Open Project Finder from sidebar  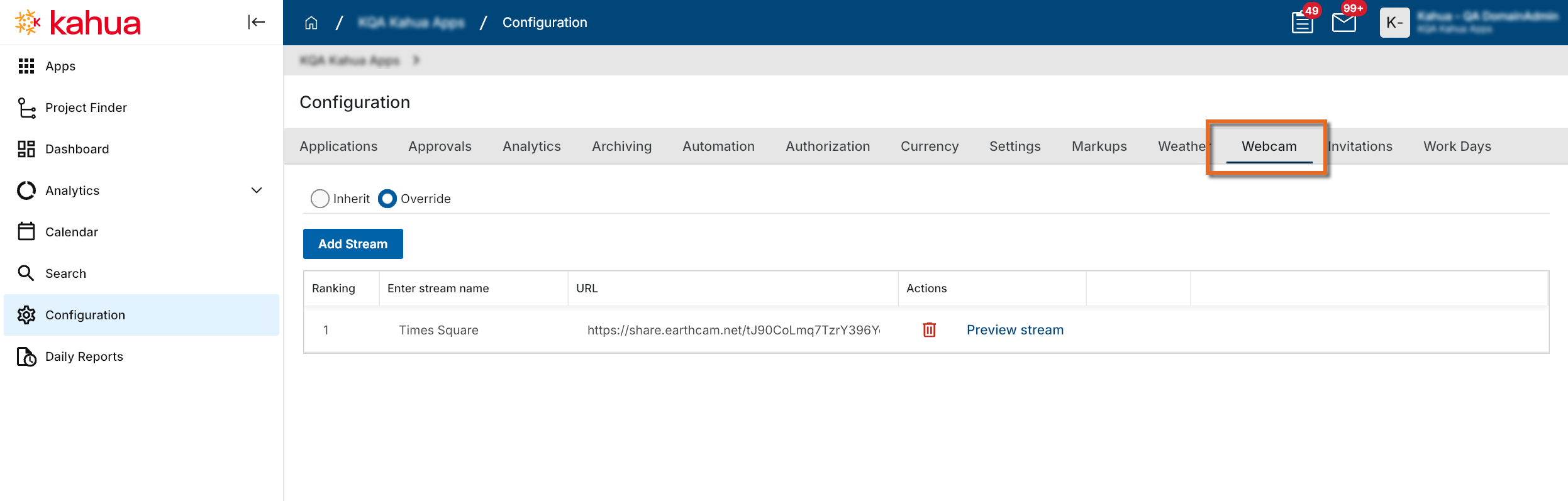click(86, 107)
